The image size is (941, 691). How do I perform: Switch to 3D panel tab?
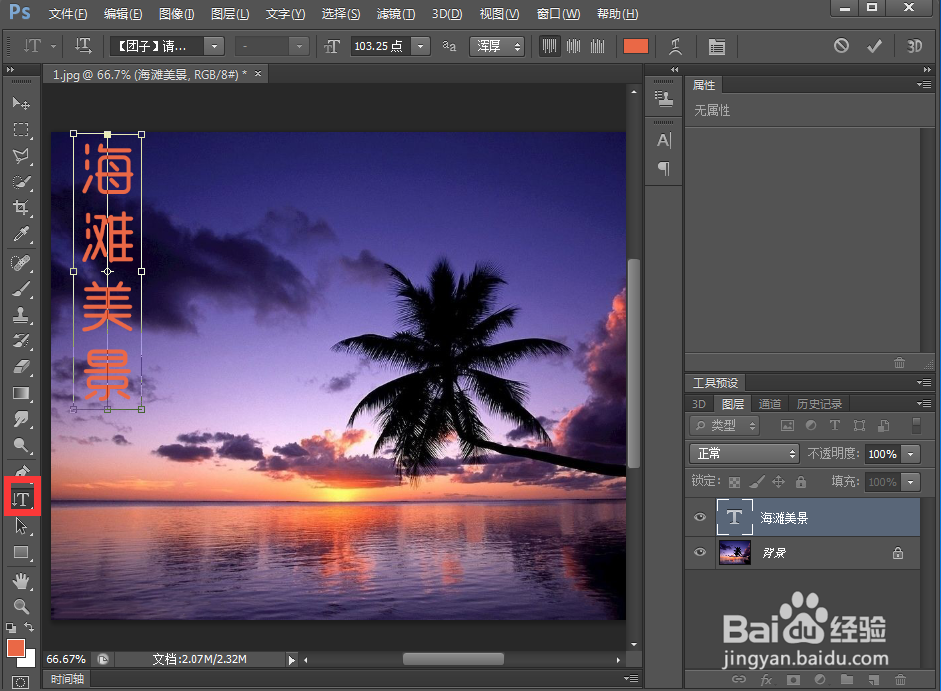pyautogui.click(x=699, y=403)
